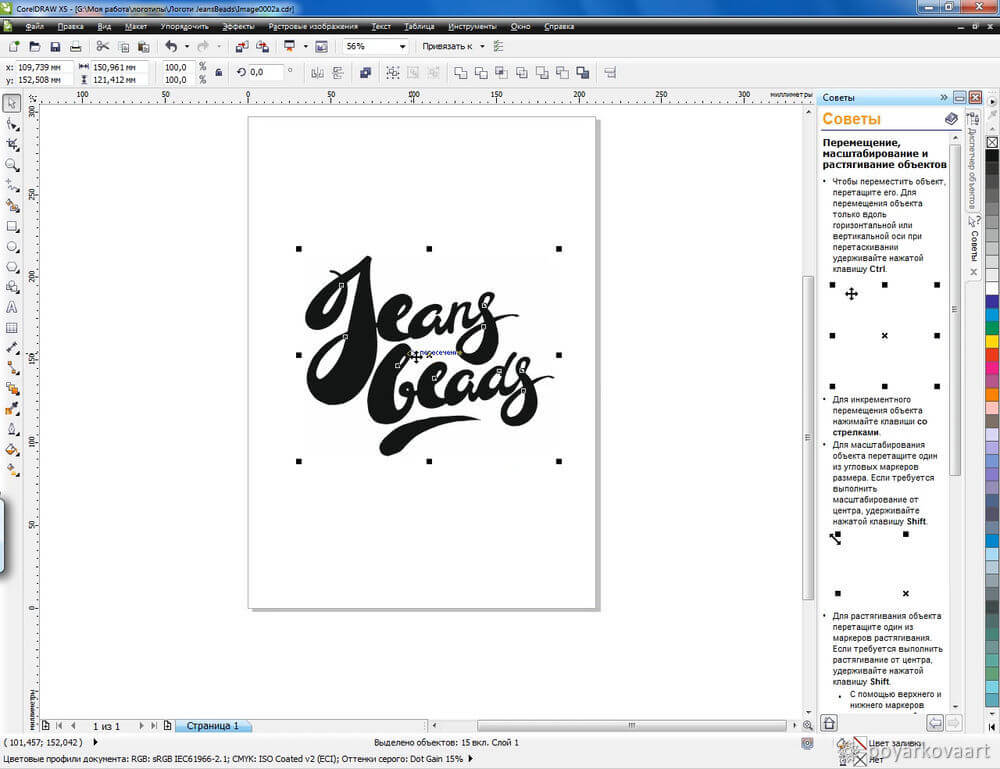Click the Trim shaping icon
Screen dimensions: 1000x769
click(481, 73)
